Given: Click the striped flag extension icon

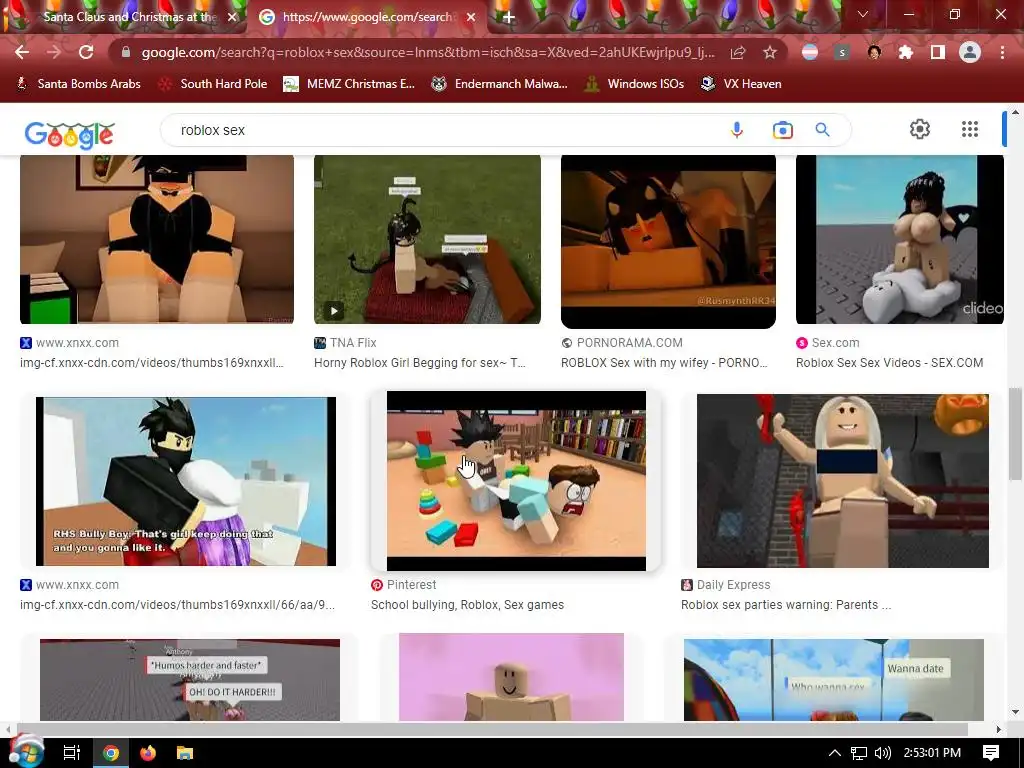Looking at the screenshot, I should (810, 52).
